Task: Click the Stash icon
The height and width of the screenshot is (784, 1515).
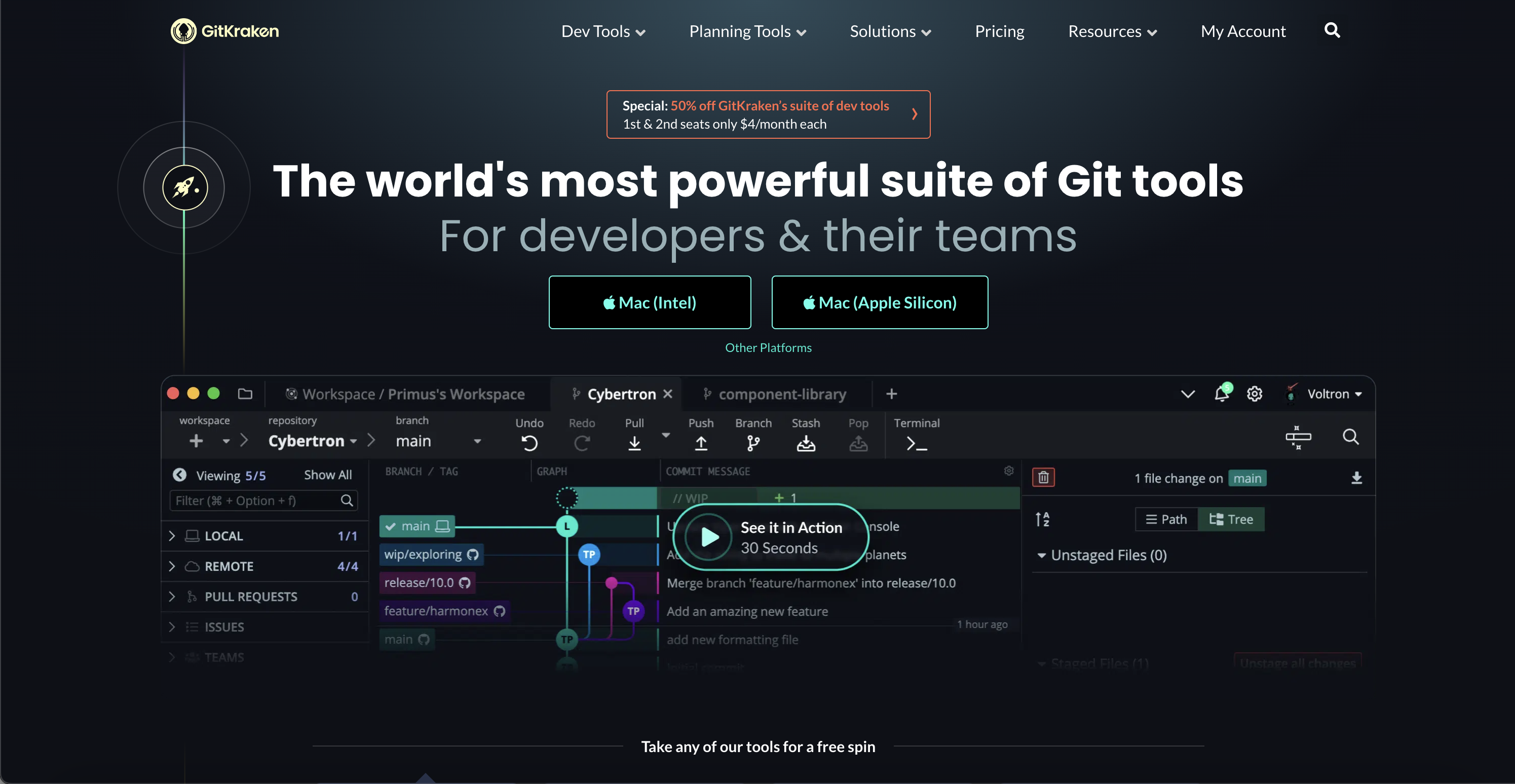Action: [x=805, y=443]
